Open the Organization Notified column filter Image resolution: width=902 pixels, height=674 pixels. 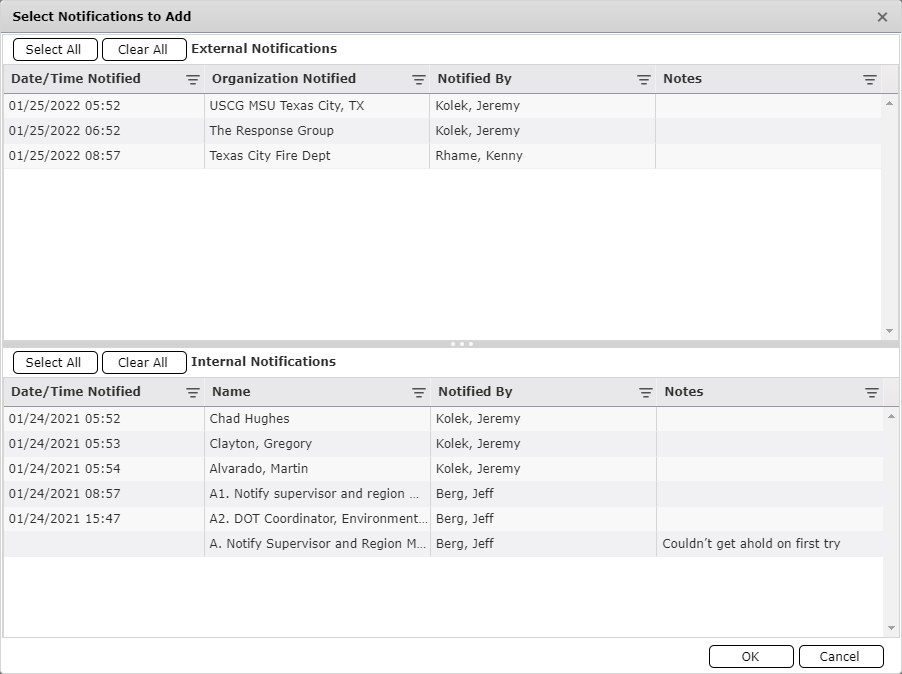[419, 79]
